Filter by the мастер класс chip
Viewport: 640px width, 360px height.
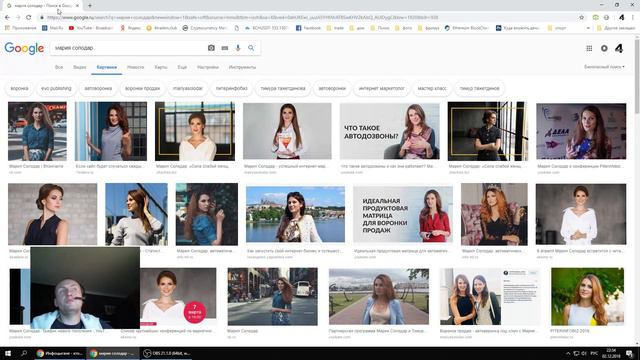(432, 88)
